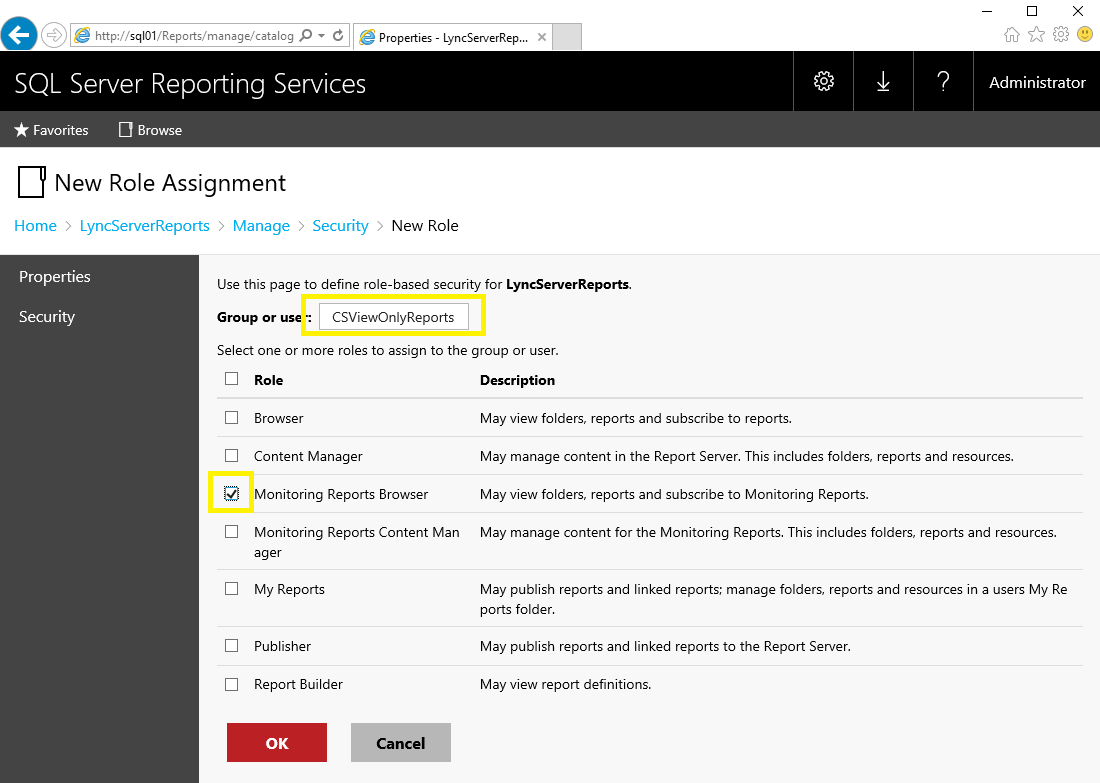This screenshot has height=783, width=1100.
Task: Open the browser Tools gear icon
Action: [x=1061, y=34]
